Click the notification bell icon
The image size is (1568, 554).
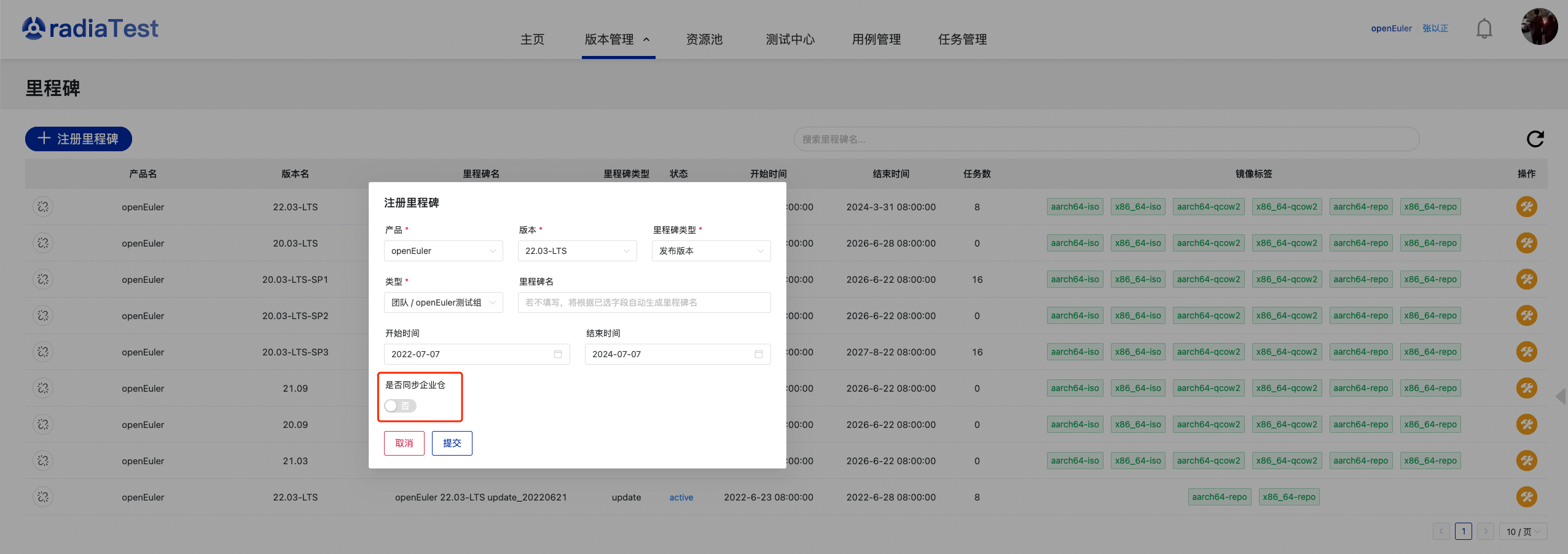[1484, 29]
